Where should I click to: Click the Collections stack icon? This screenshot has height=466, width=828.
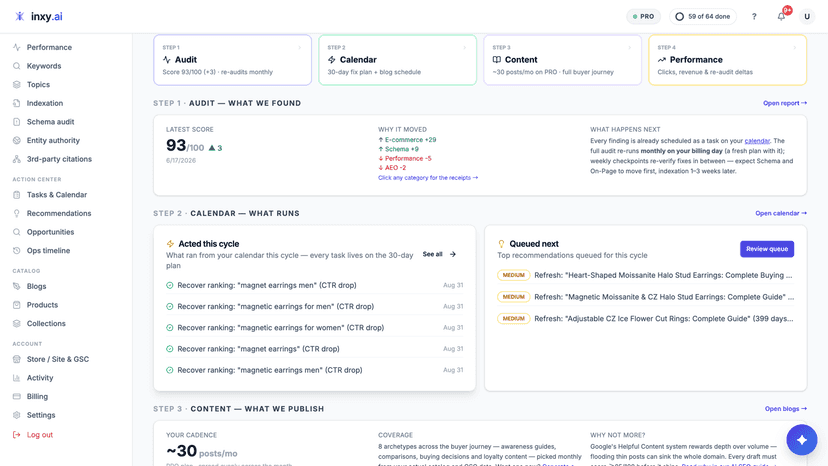[17, 323]
